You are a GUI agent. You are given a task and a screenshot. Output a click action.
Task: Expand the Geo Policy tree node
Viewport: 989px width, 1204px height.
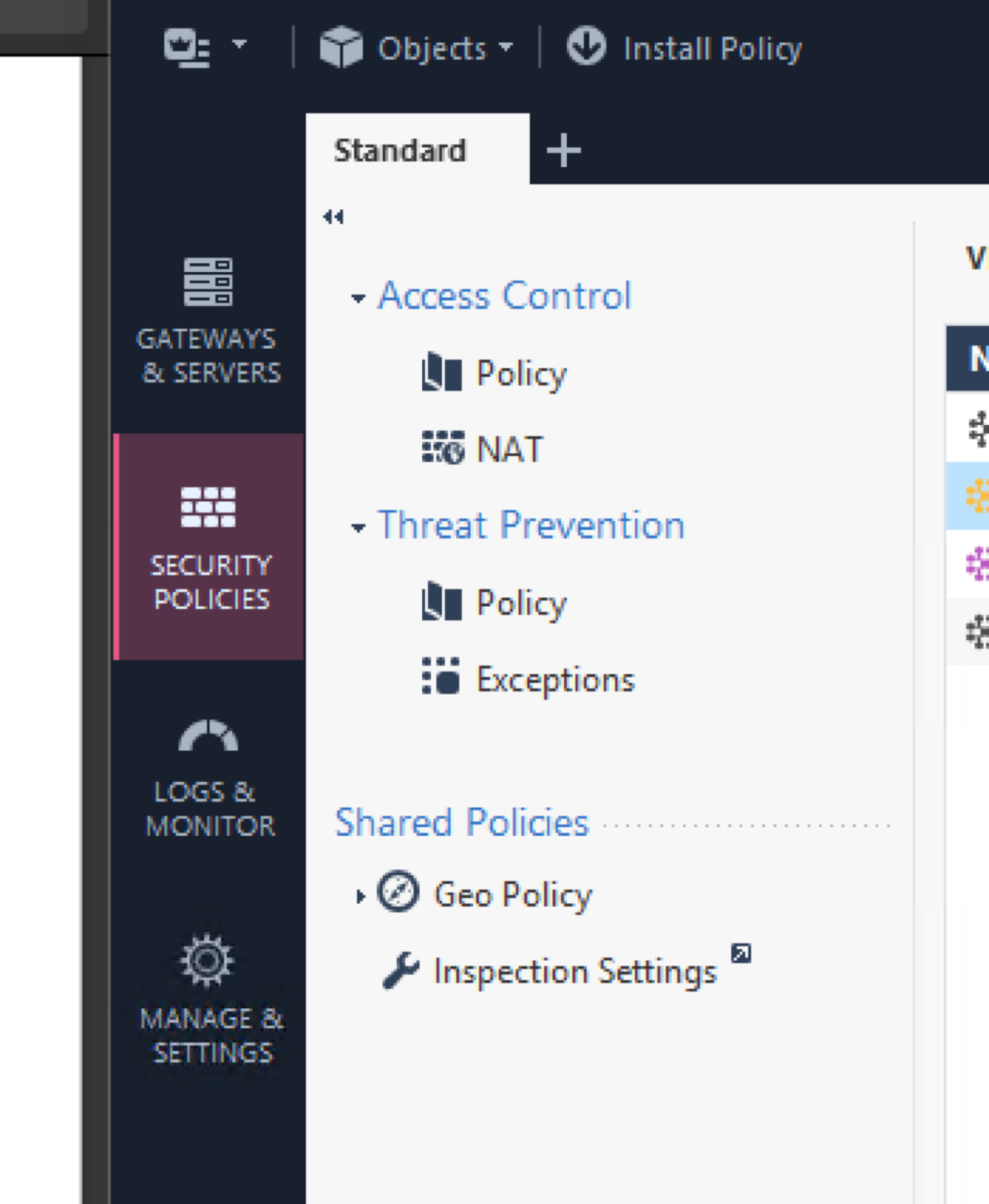pos(360,896)
